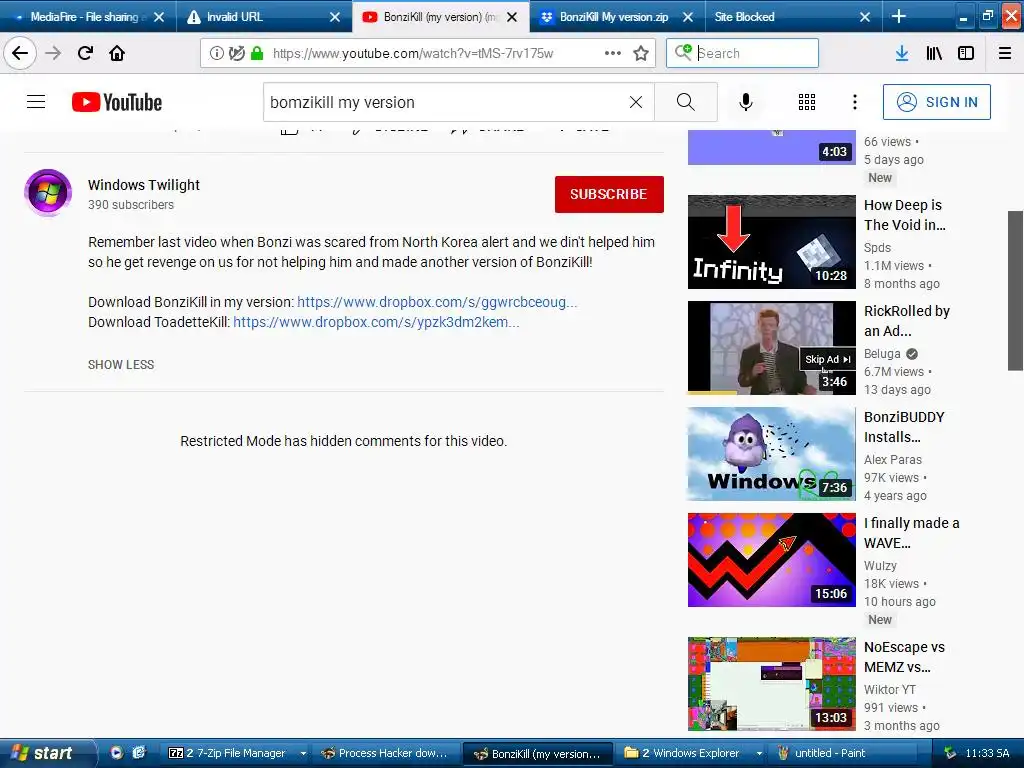Open YouTube settings three-dot menu

pyautogui.click(x=855, y=102)
